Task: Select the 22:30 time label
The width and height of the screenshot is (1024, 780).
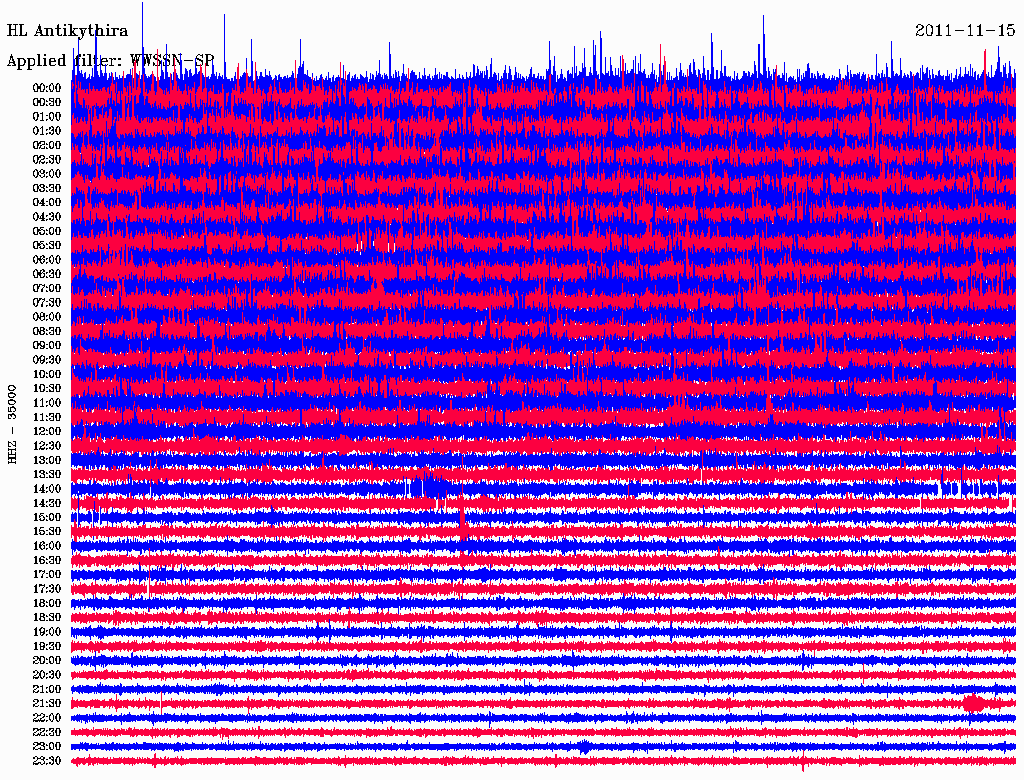Action: click(47, 732)
